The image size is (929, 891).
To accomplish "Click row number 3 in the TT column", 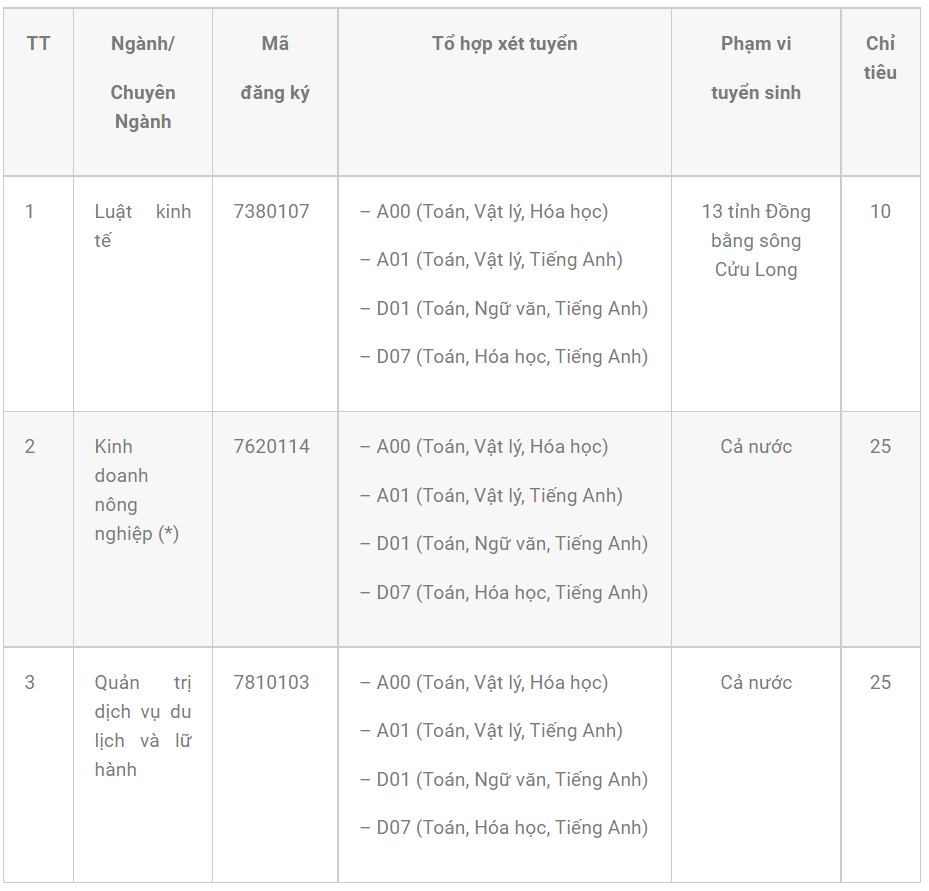I will click(29, 683).
